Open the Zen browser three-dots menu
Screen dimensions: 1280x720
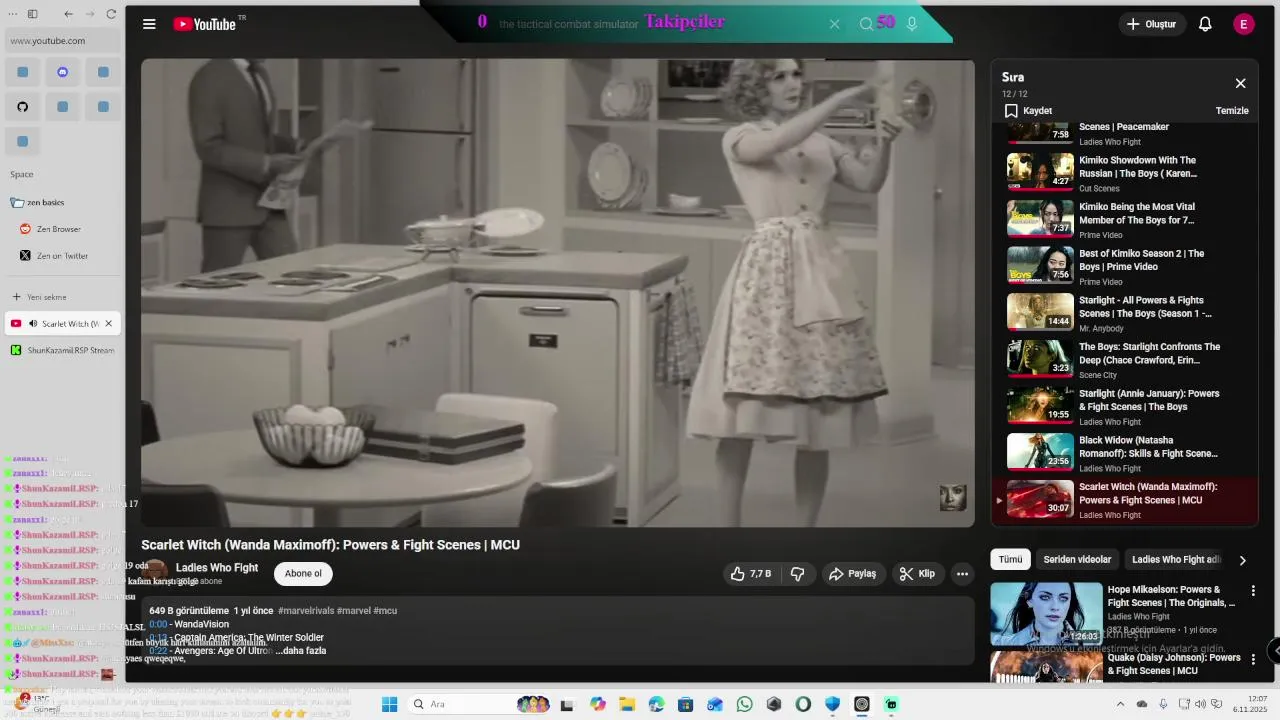(x=11, y=14)
